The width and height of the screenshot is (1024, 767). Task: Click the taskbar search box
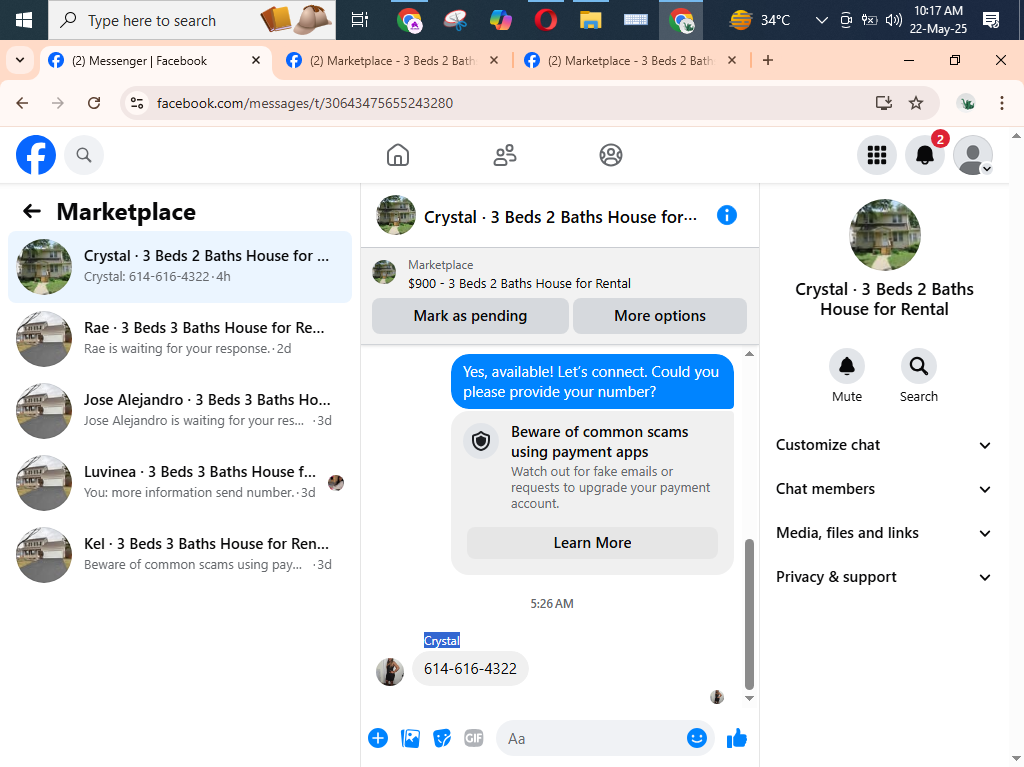(192, 20)
